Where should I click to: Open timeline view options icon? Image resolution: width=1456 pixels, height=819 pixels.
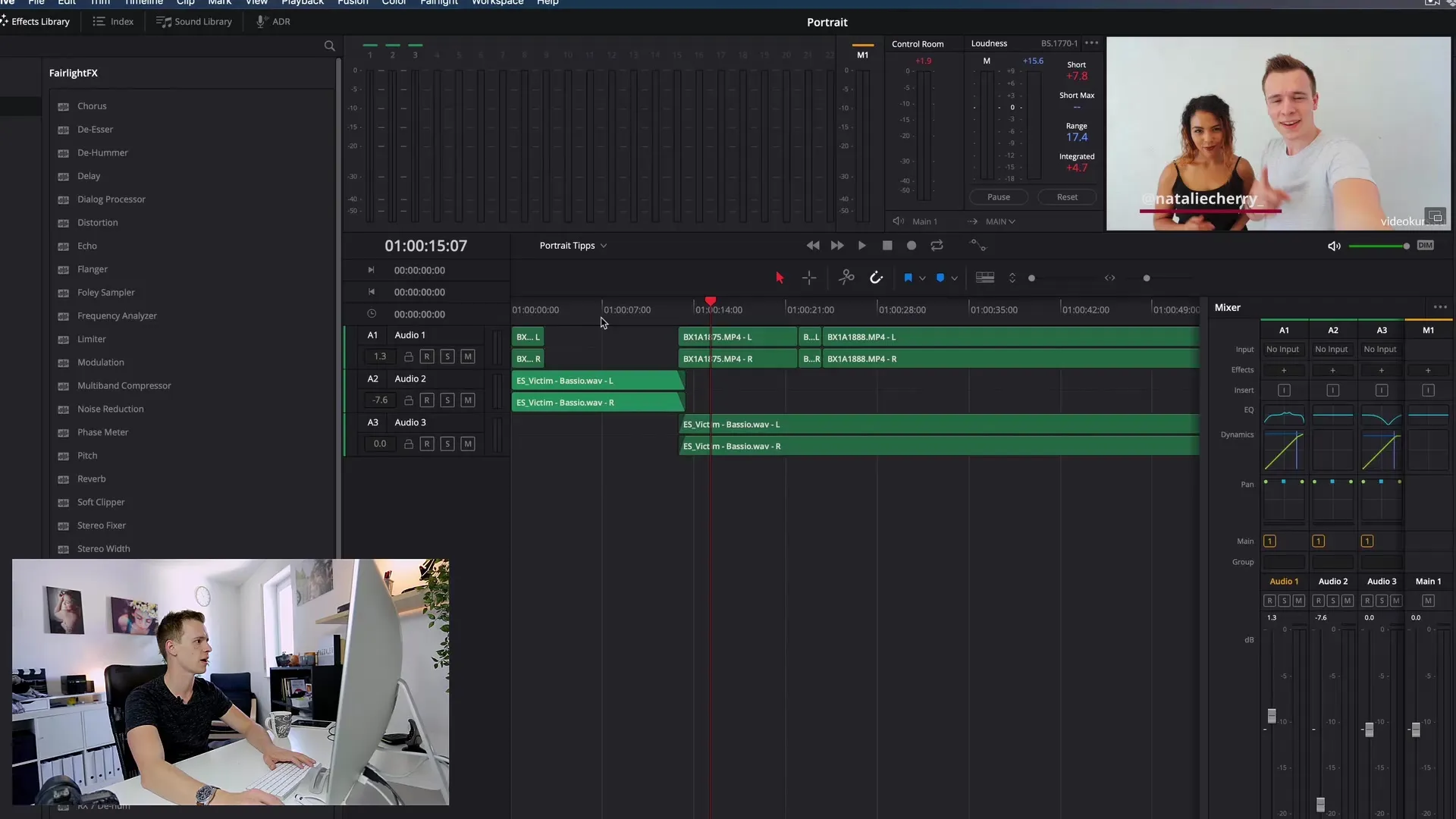click(985, 278)
